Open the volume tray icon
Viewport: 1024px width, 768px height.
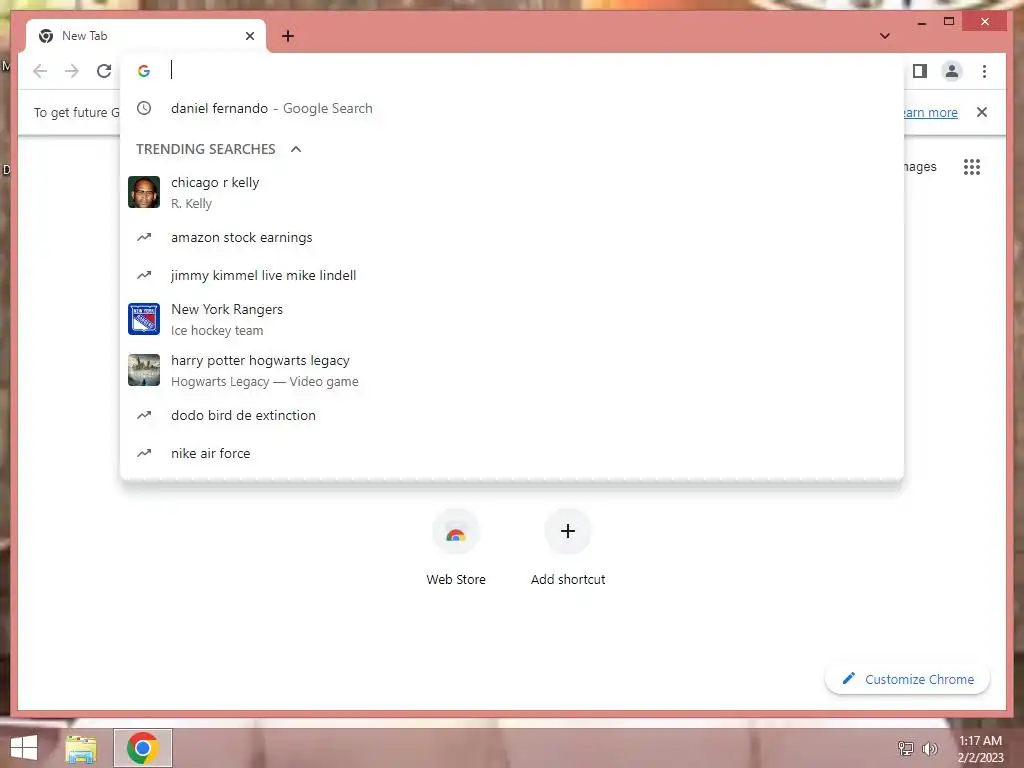click(x=929, y=748)
